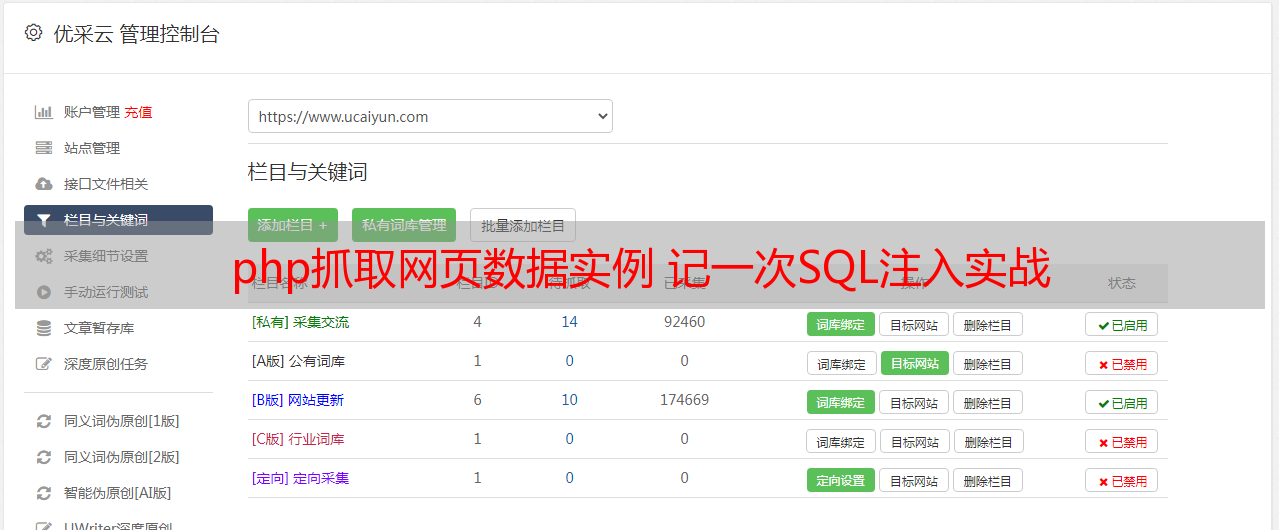The image size is (1279, 530).
Task: Click 词库绑定 for 网站更新 row
Action: point(841,402)
